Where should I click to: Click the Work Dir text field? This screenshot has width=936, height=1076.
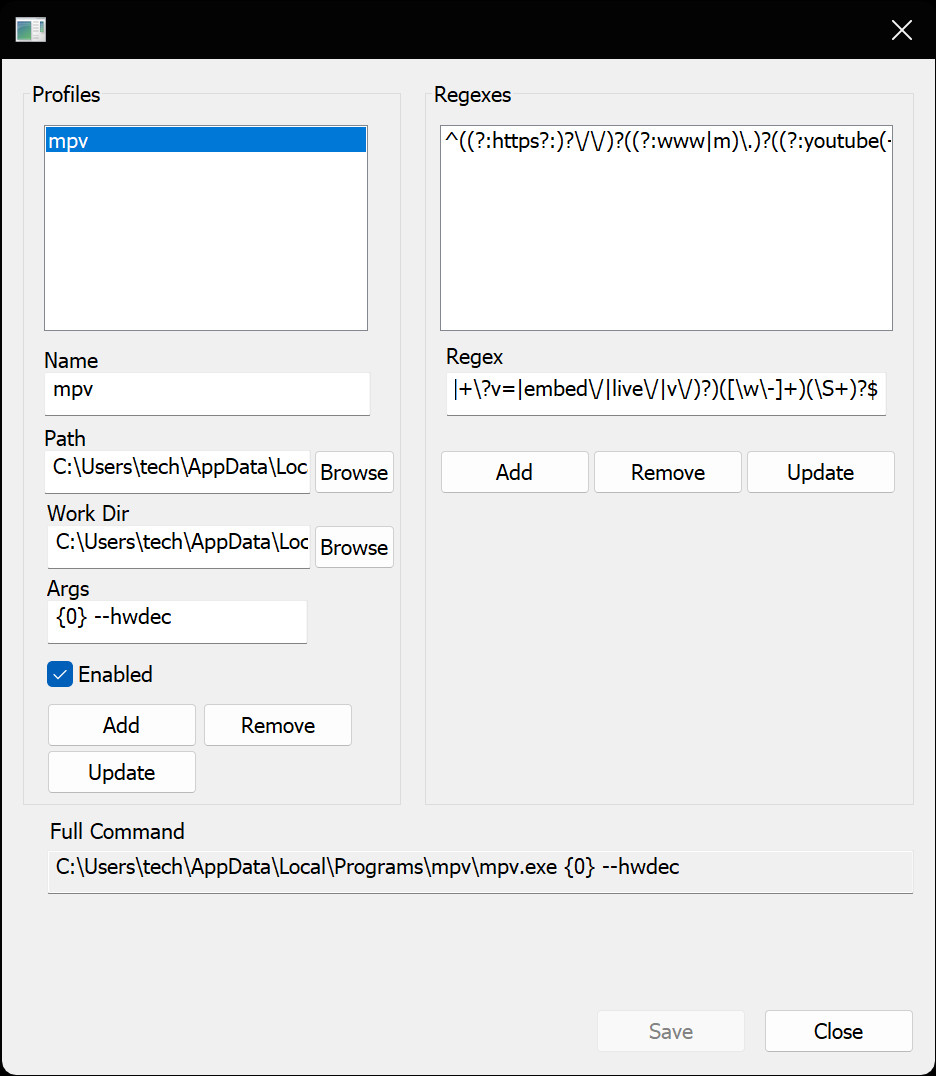pos(178,544)
